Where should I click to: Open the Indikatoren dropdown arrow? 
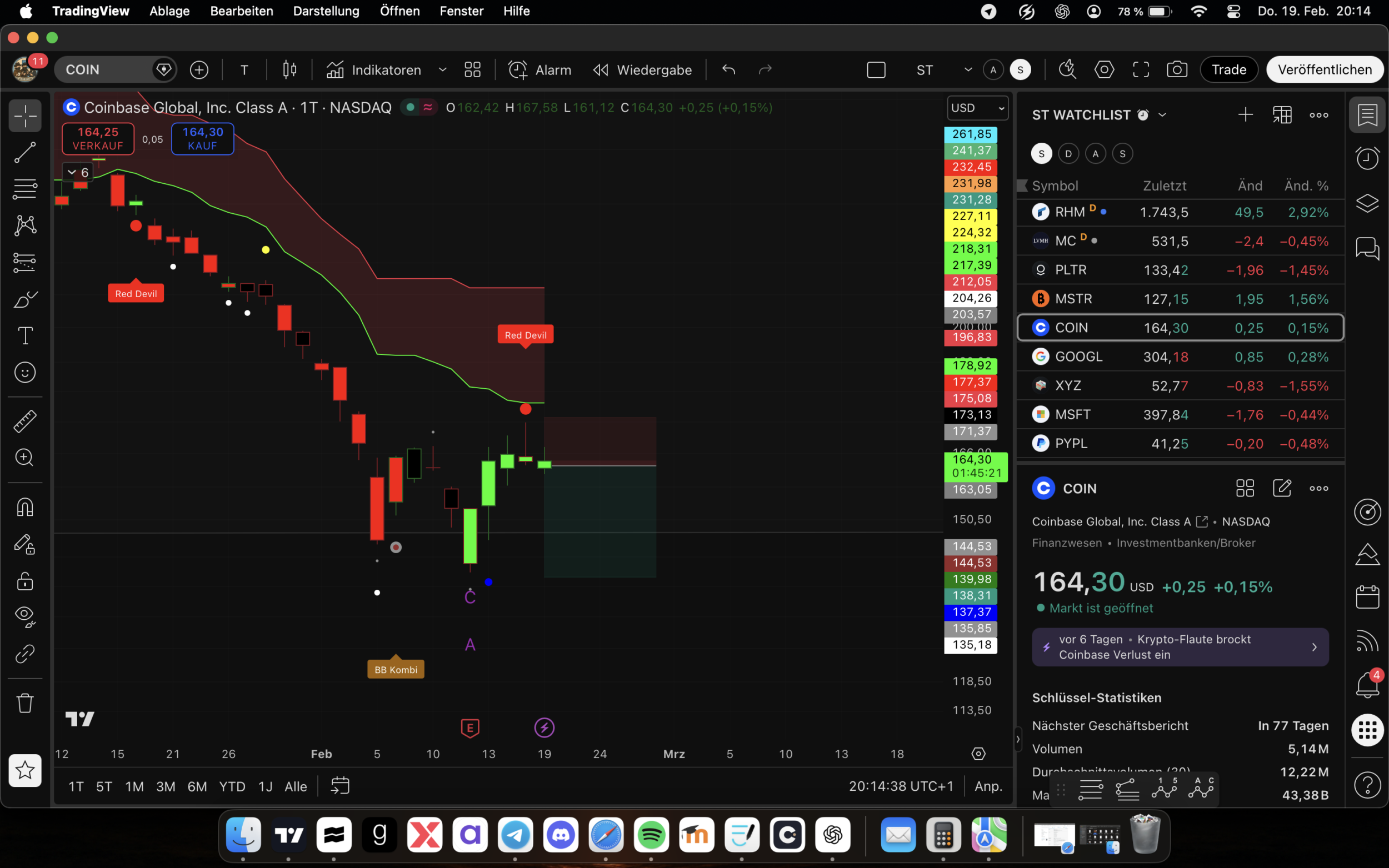pyautogui.click(x=442, y=69)
